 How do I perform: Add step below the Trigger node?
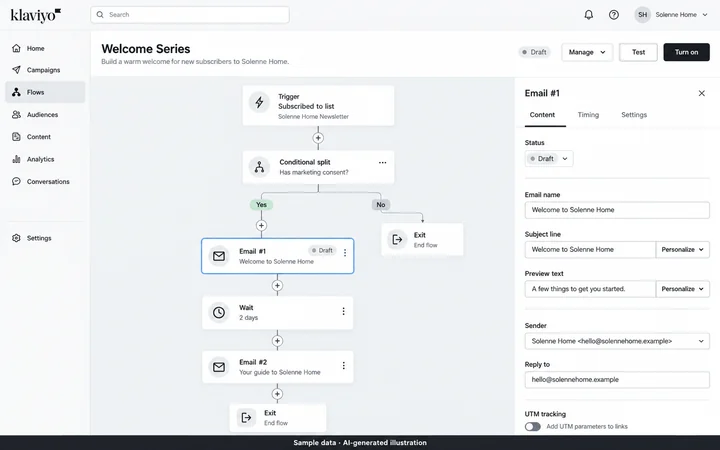click(318, 138)
